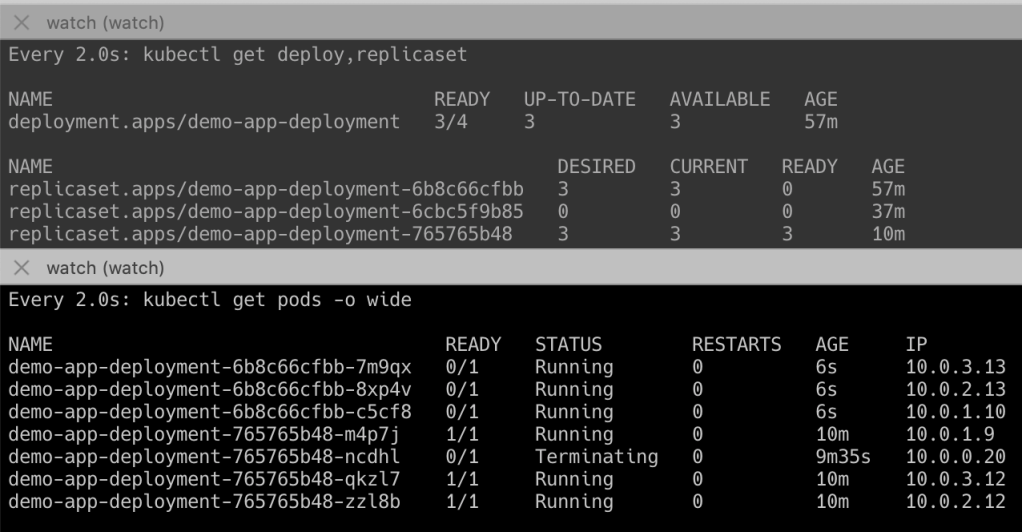The image size is (1022, 532).
Task: Click the replicaset name ending in 6b8c66cfbb
Action: click(265, 188)
